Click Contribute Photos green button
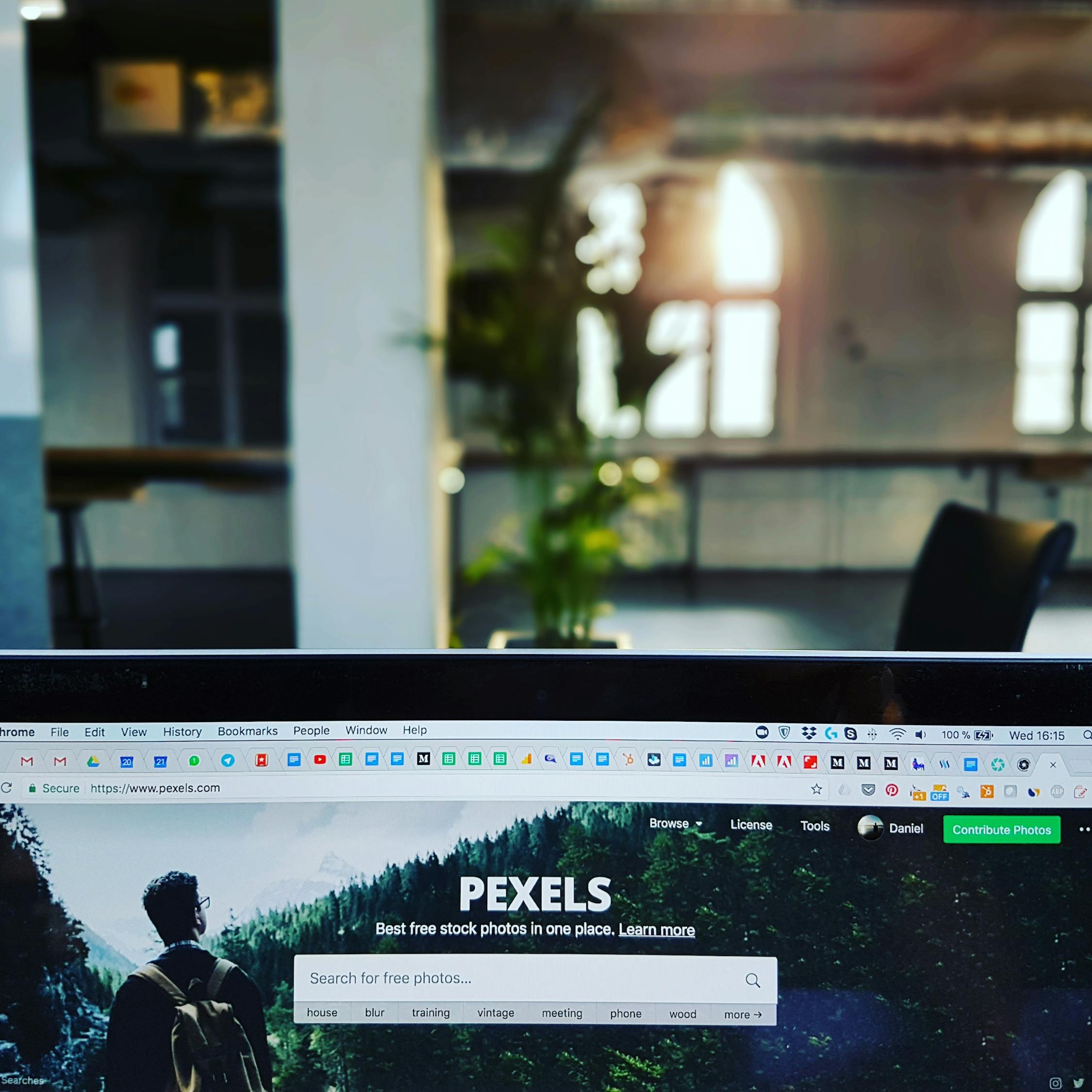 point(1001,828)
